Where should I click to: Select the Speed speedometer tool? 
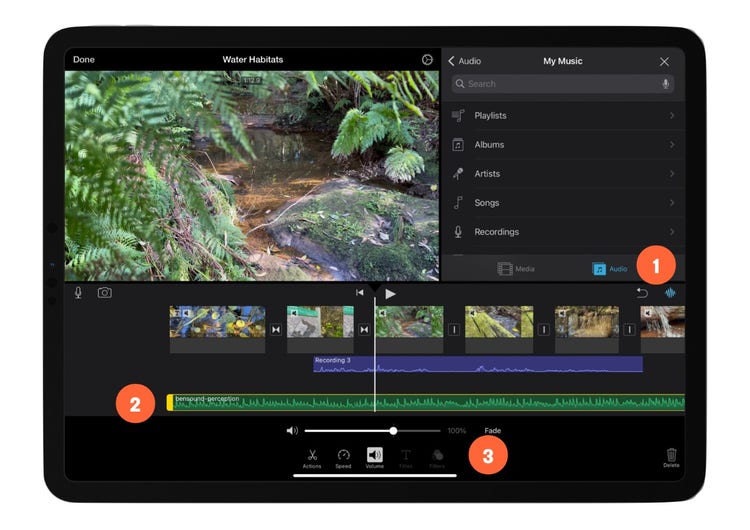tap(343, 457)
